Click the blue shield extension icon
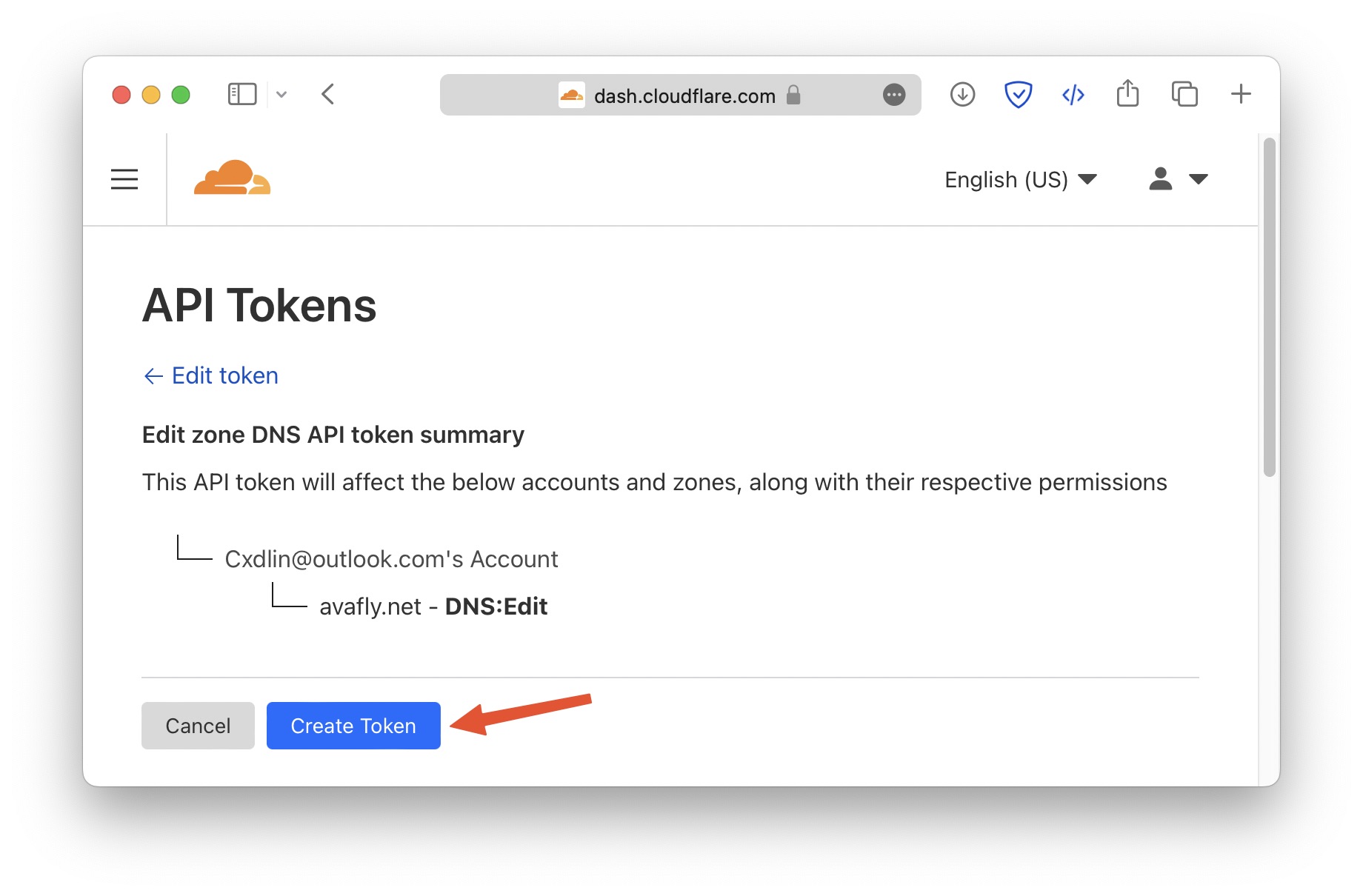 click(1019, 95)
